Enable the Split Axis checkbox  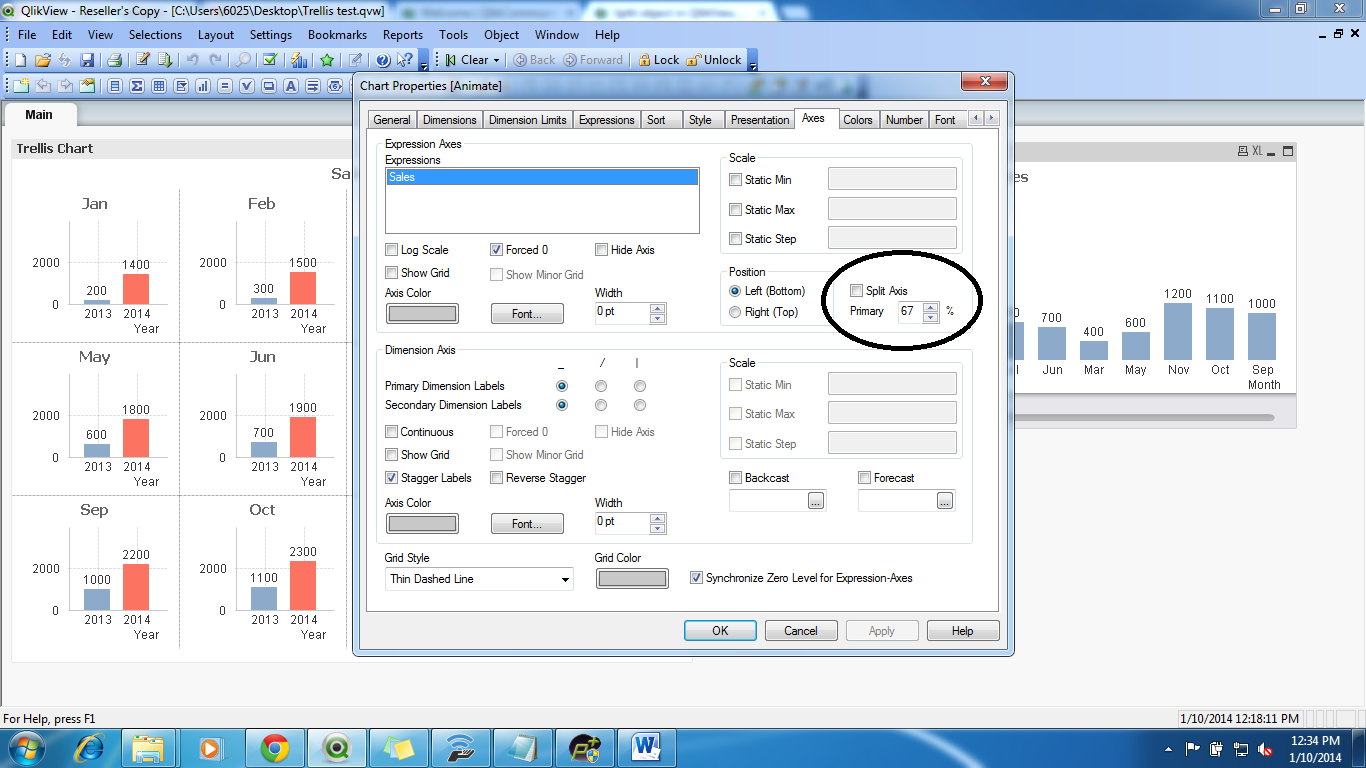click(x=856, y=291)
